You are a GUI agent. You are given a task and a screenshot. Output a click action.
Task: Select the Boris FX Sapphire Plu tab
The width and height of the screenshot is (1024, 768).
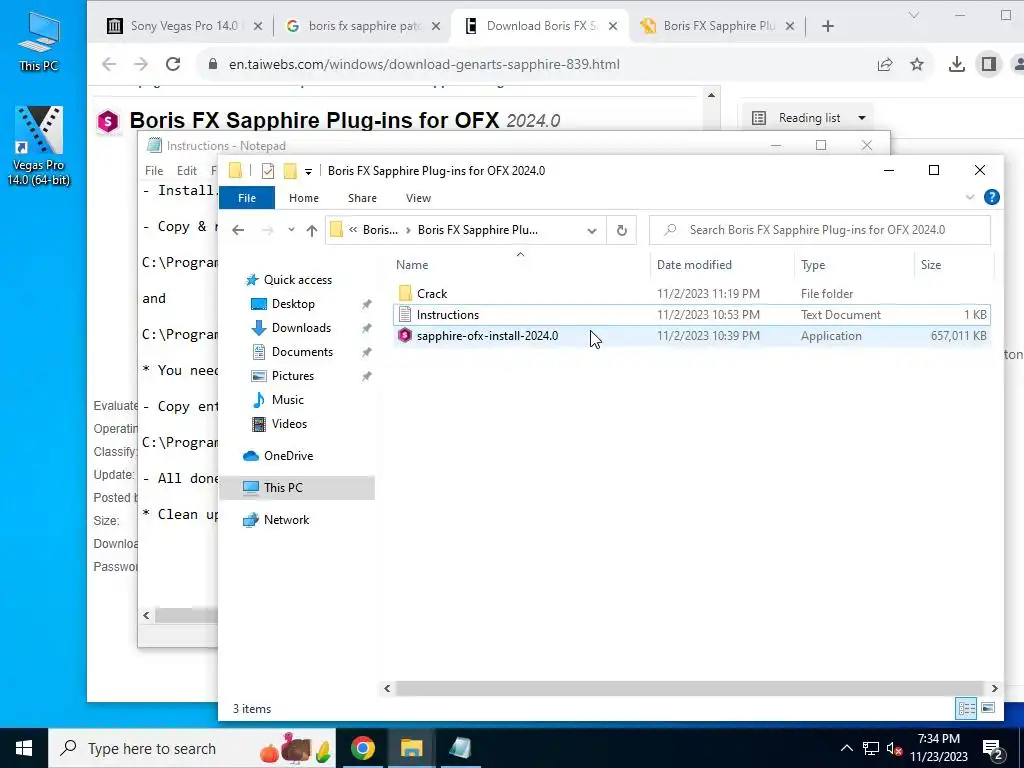coord(718,26)
